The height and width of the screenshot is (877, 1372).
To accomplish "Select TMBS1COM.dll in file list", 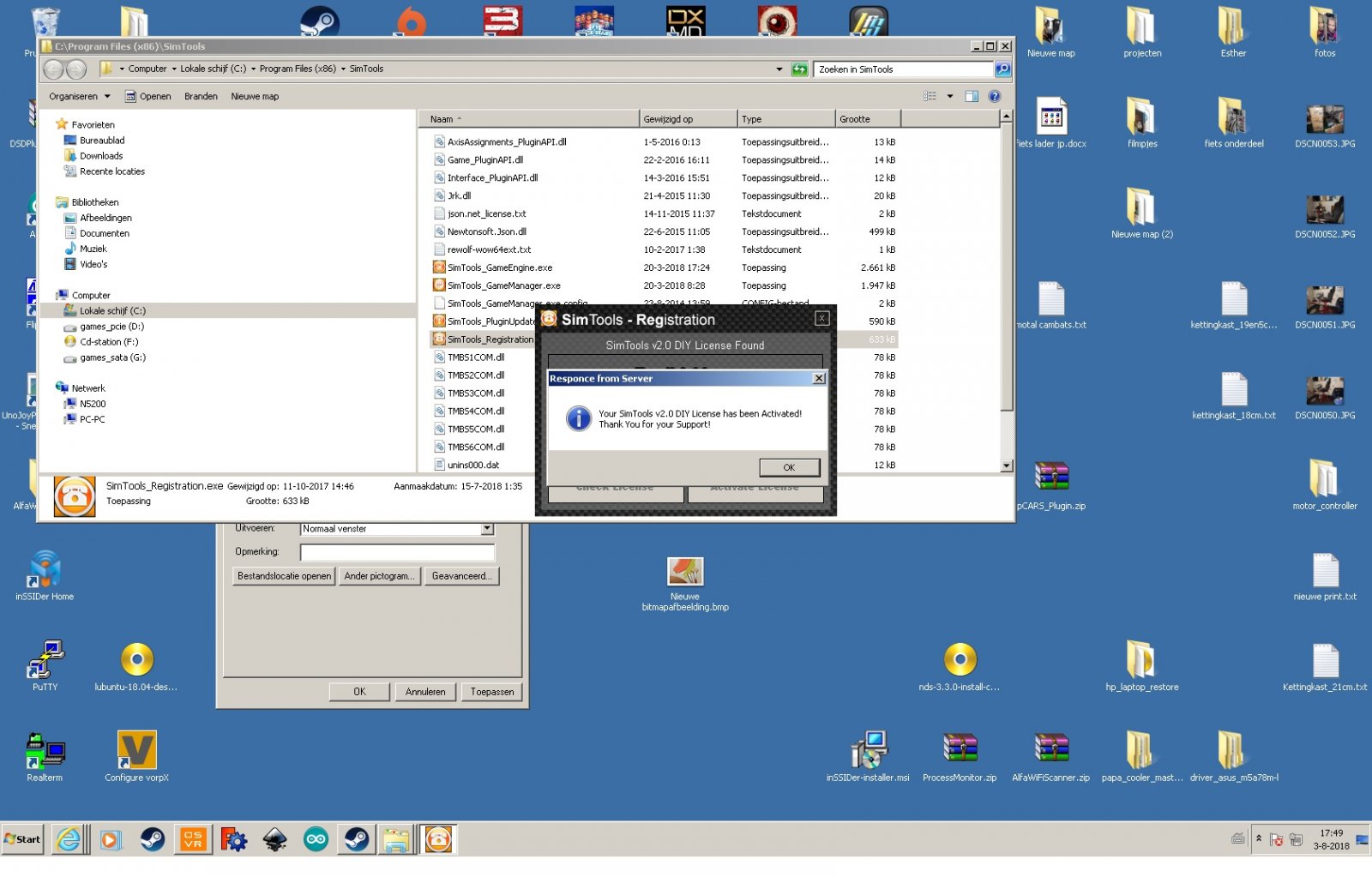I will (x=476, y=357).
